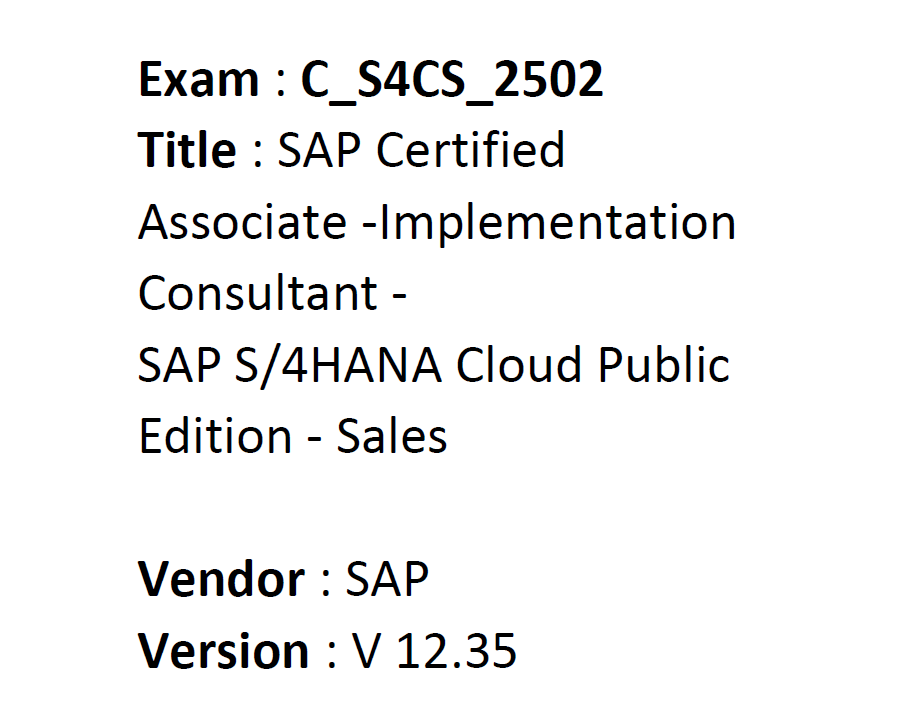
Task: Click the word 'Public'
Action: (x=664, y=365)
